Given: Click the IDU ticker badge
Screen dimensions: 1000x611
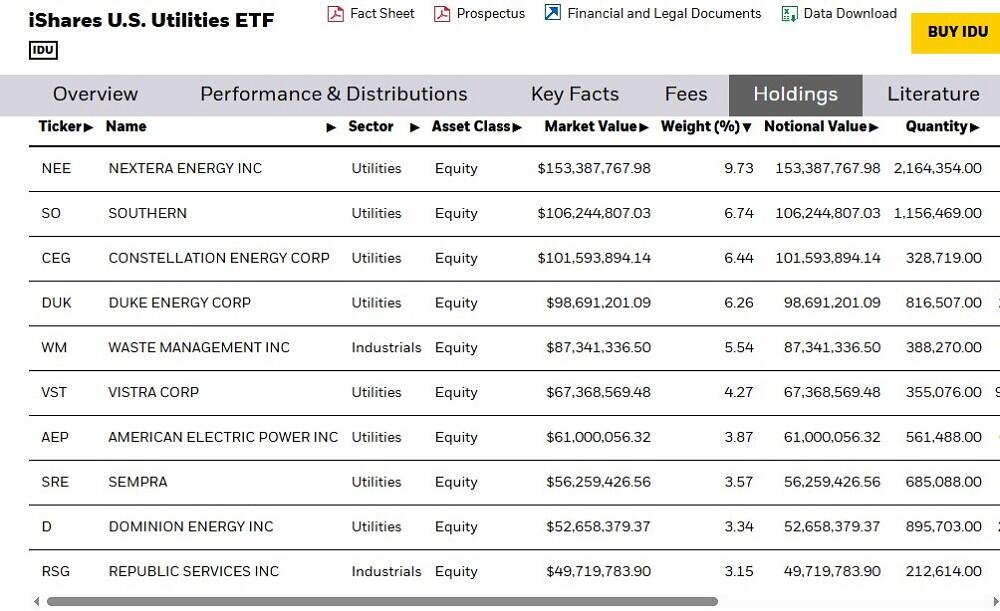Looking at the screenshot, I should 42,50.
